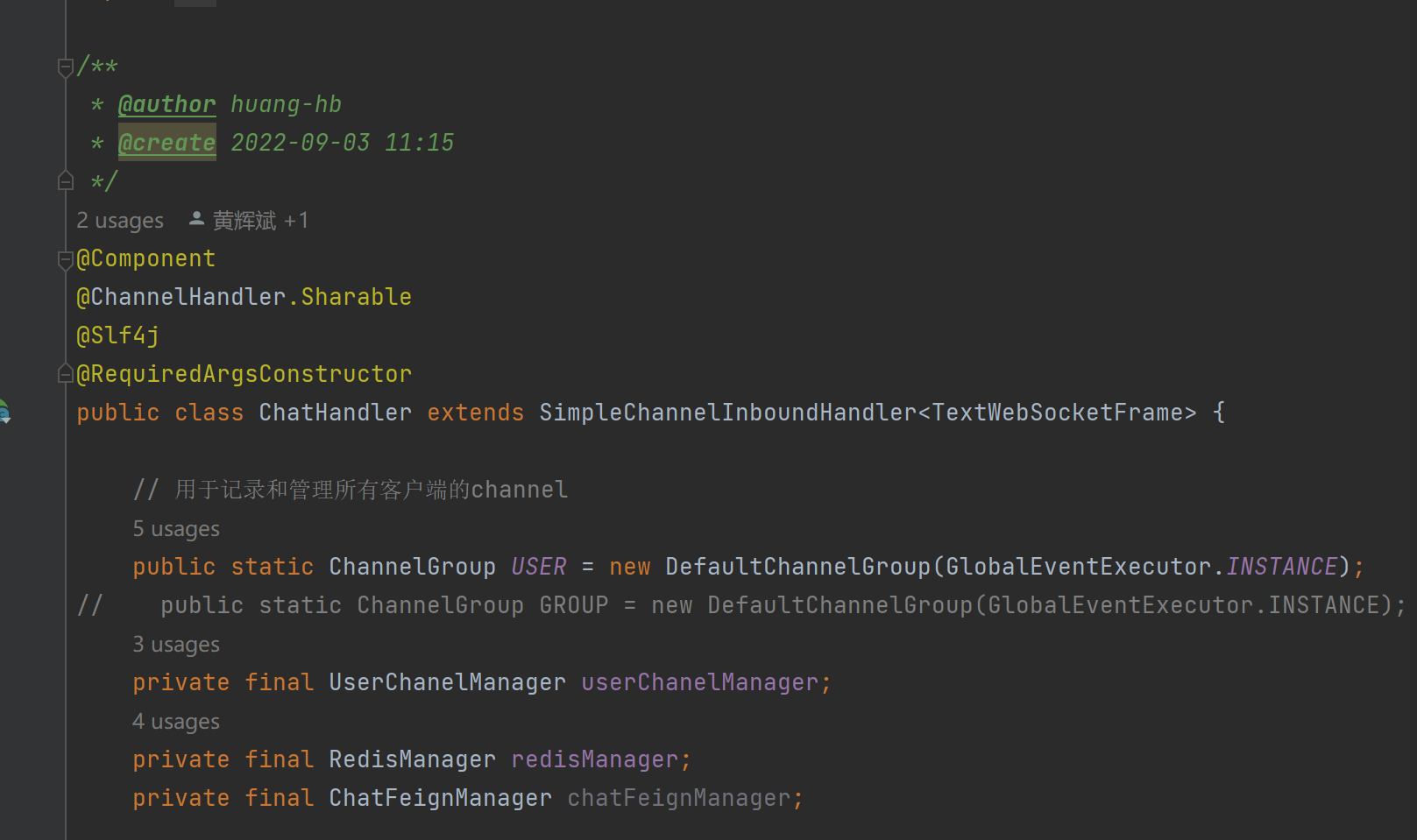The height and width of the screenshot is (840, 1417).
Task: Click SimpleChannelInboundHandler superclass name
Action: click(728, 413)
